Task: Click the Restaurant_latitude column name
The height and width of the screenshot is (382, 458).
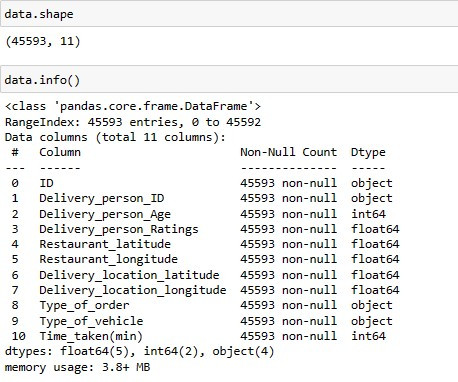Action: click(105, 244)
